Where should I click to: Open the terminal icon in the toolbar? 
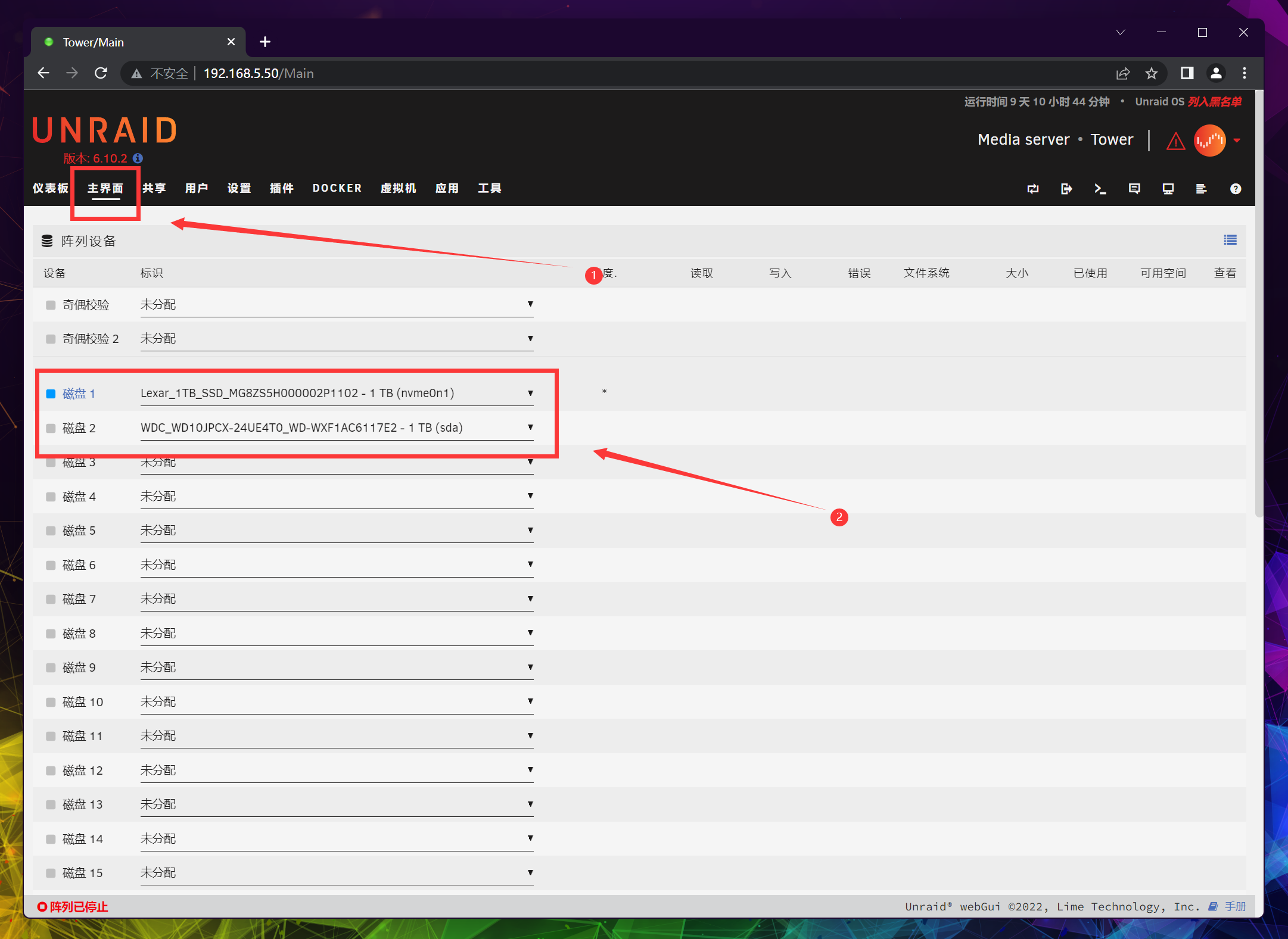pyautogui.click(x=1100, y=189)
